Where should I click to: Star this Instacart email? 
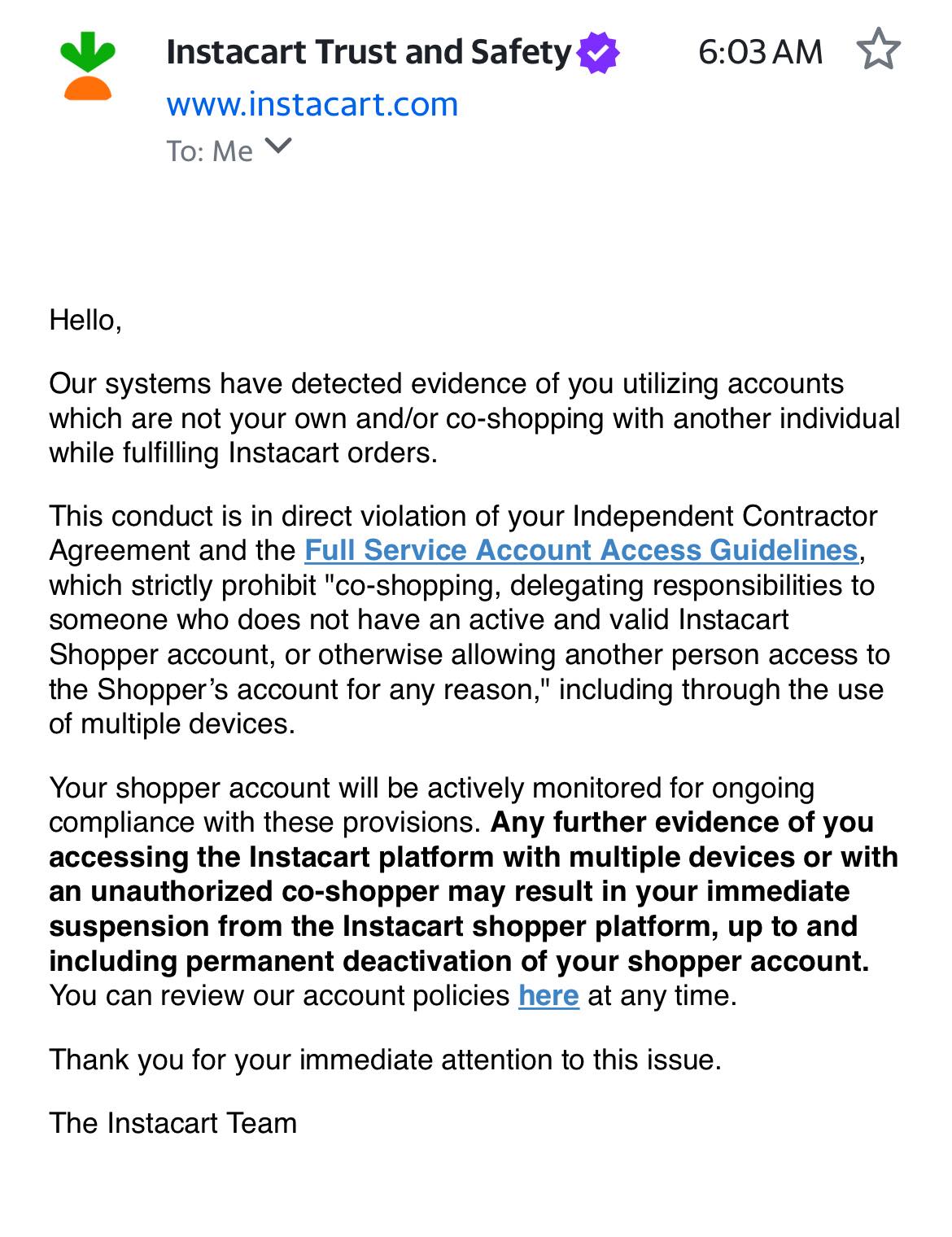(879, 50)
